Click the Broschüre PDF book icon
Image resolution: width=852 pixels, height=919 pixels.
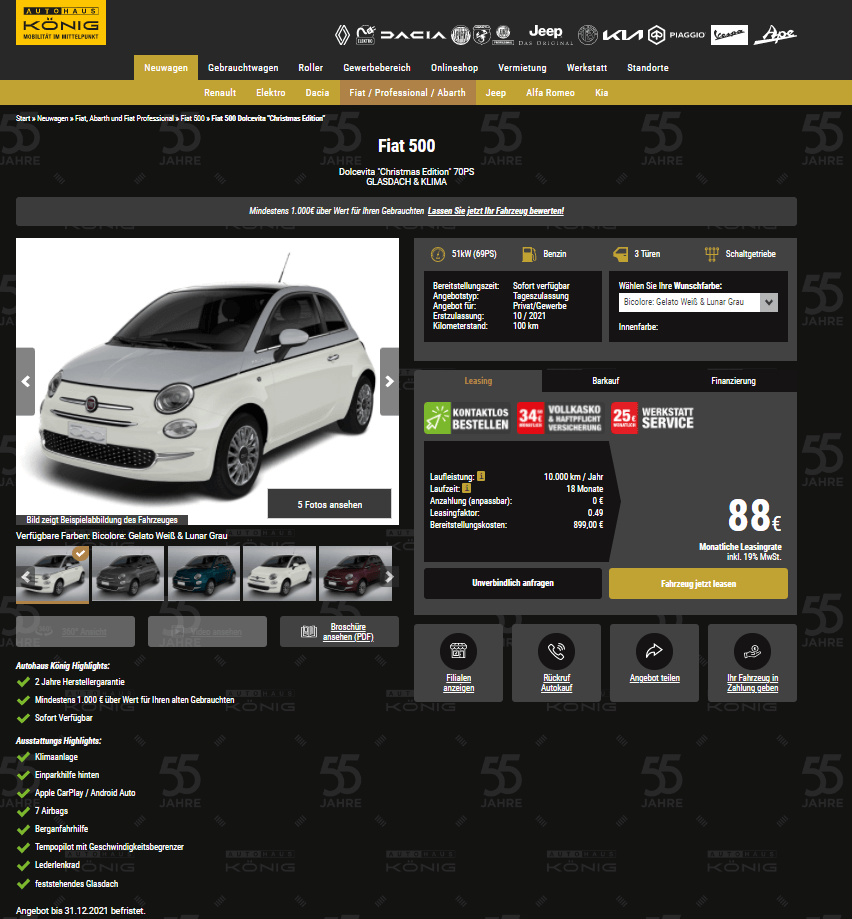click(309, 631)
